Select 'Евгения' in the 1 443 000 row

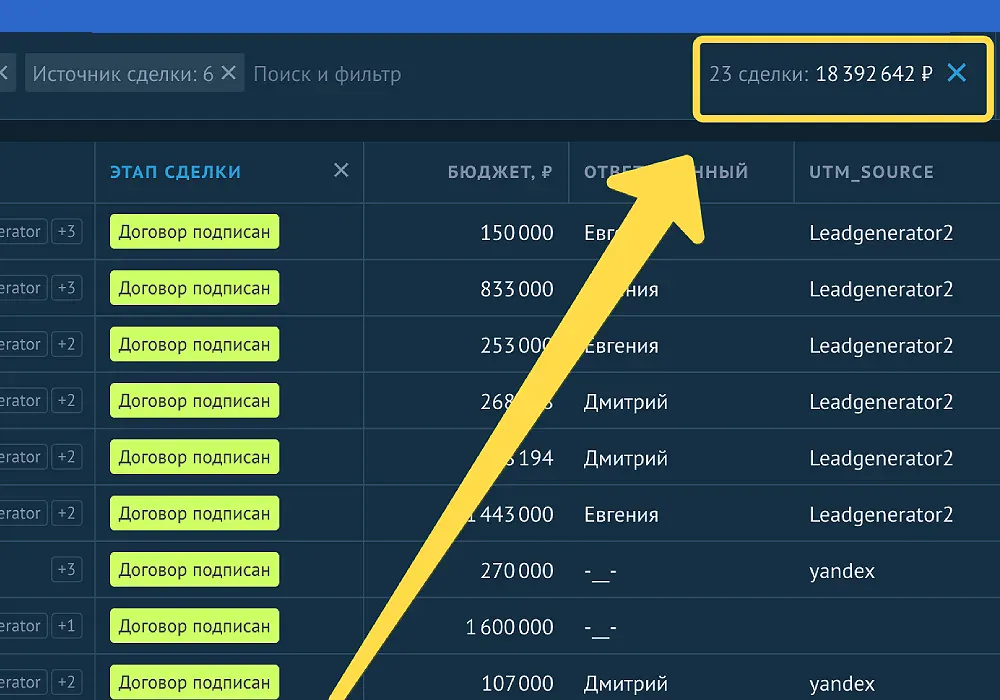pyautogui.click(x=621, y=514)
